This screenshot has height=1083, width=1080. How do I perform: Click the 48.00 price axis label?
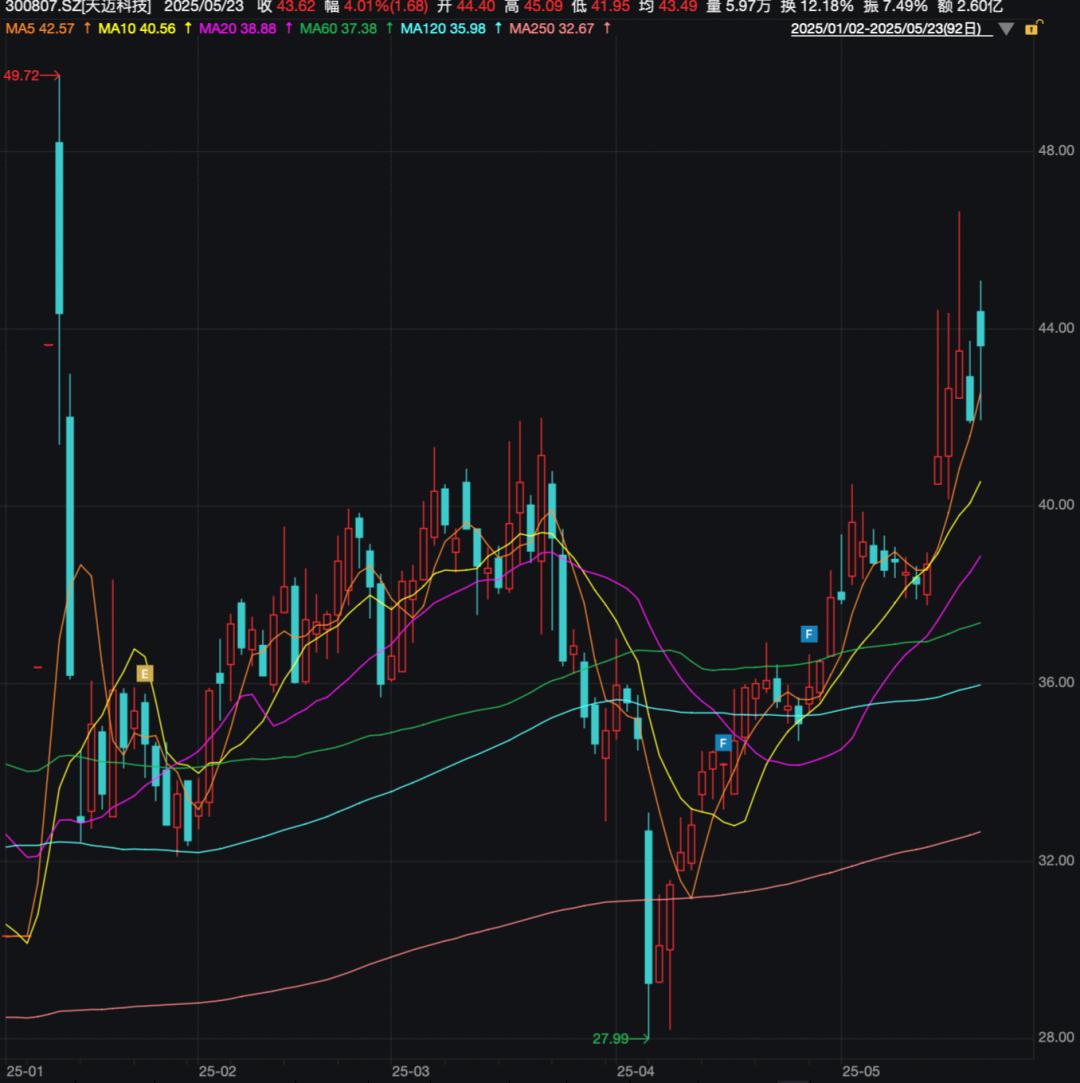tap(1057, 151)
